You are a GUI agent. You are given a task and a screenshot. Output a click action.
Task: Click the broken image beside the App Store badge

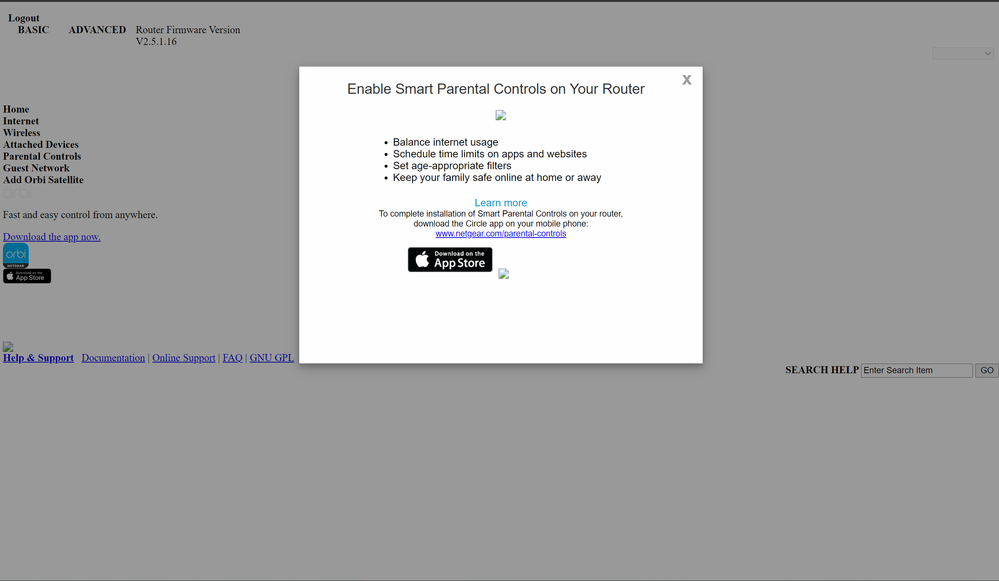click(x=503, y=274)
